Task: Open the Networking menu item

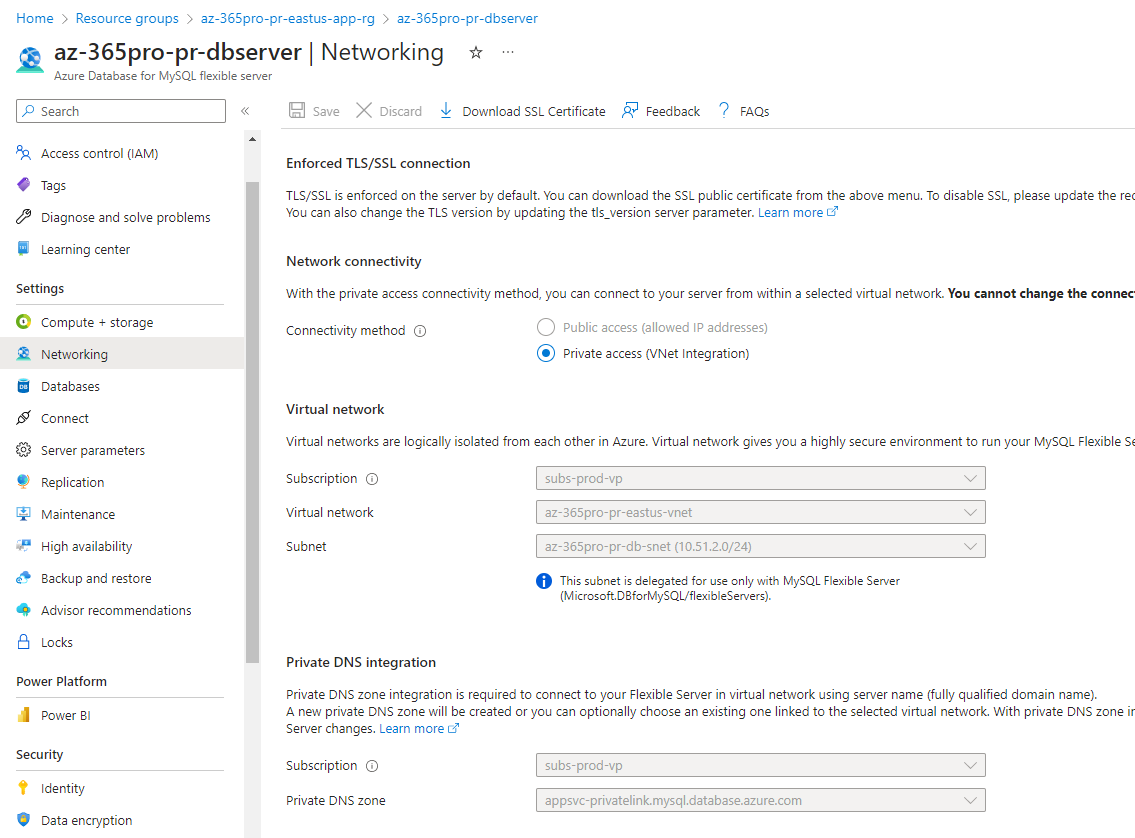Action: [122, 354]
